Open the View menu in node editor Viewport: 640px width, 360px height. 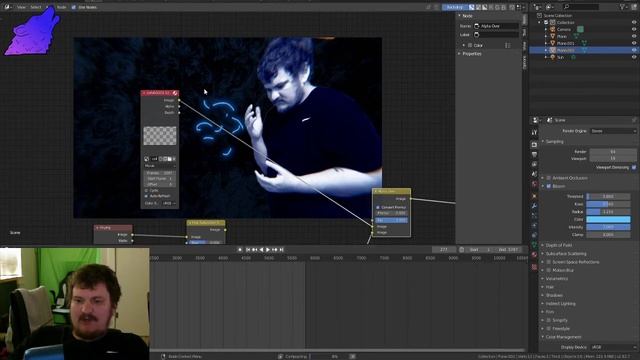tap(21, 7)
